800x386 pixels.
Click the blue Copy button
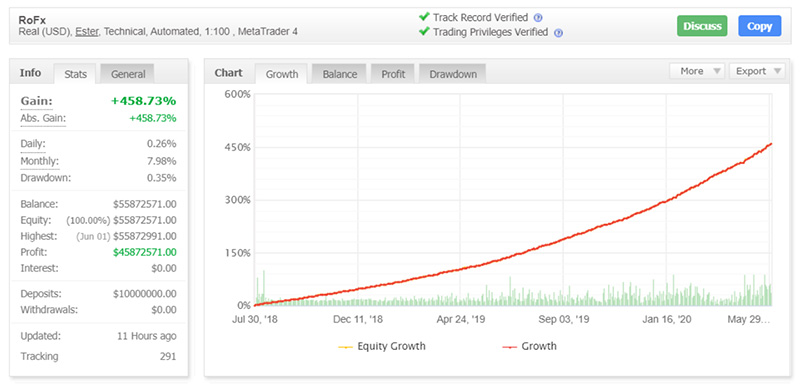[x=759, y=26]
